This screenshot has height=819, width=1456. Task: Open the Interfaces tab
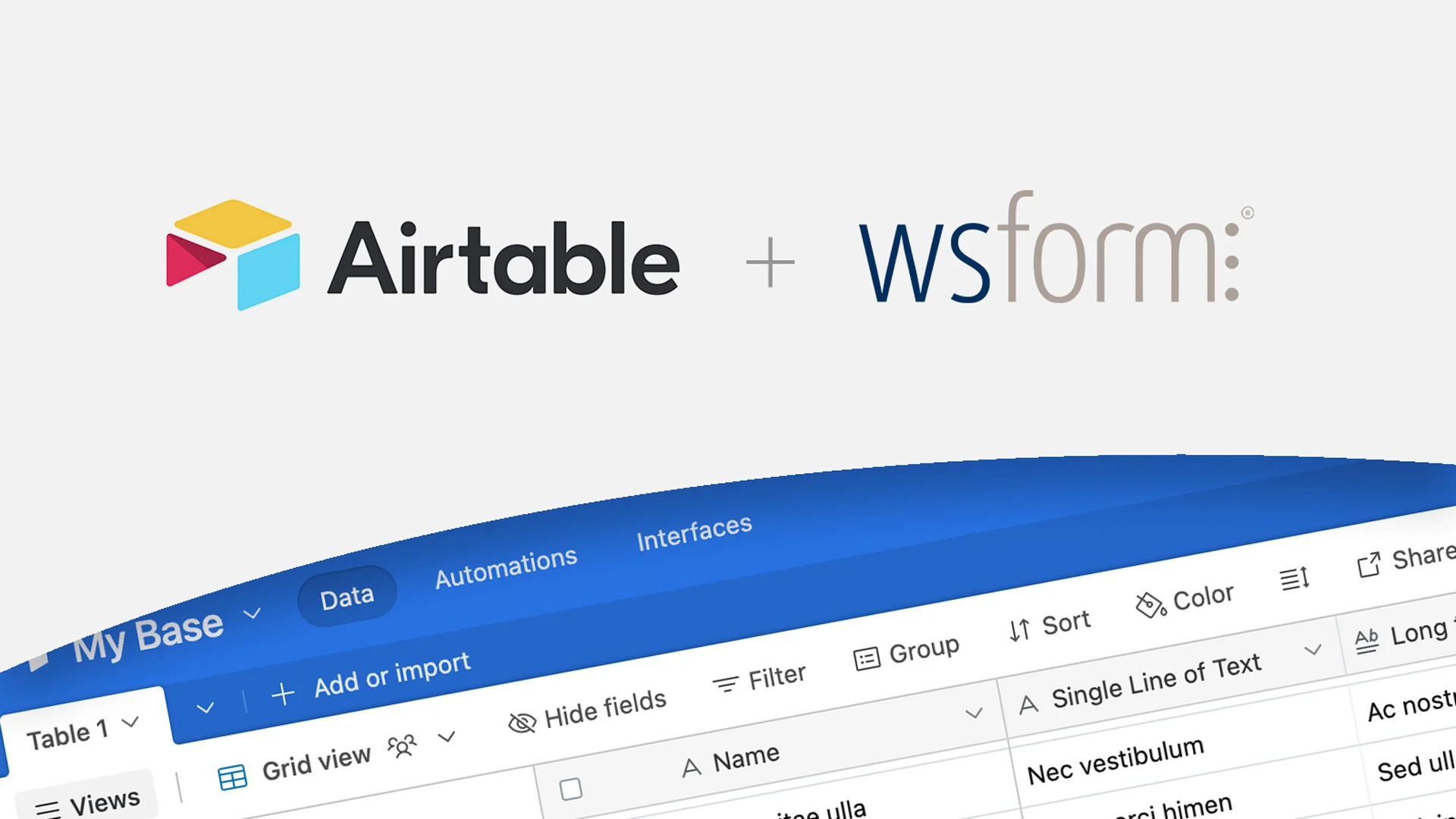coord(694,532)
